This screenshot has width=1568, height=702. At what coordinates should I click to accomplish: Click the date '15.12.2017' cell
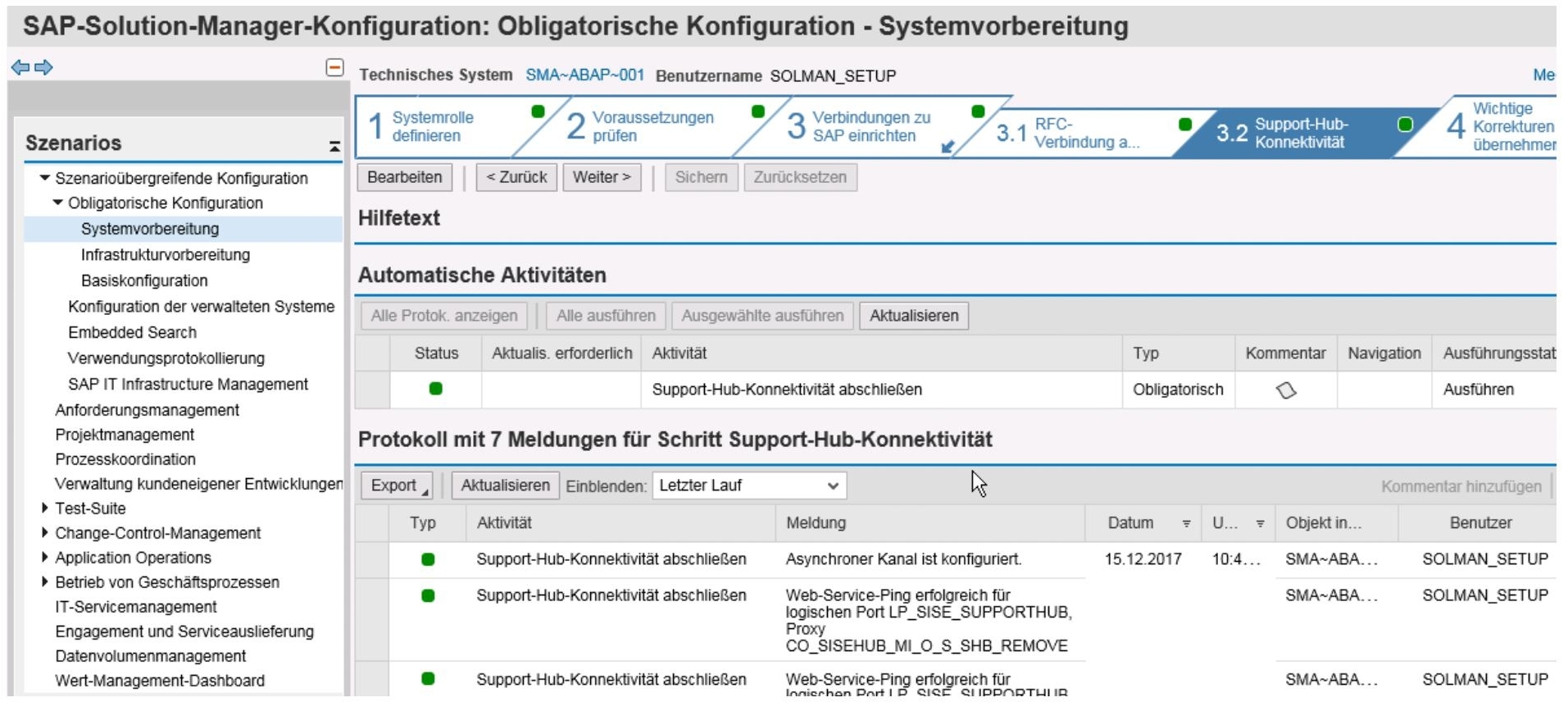coord(1143,559)
